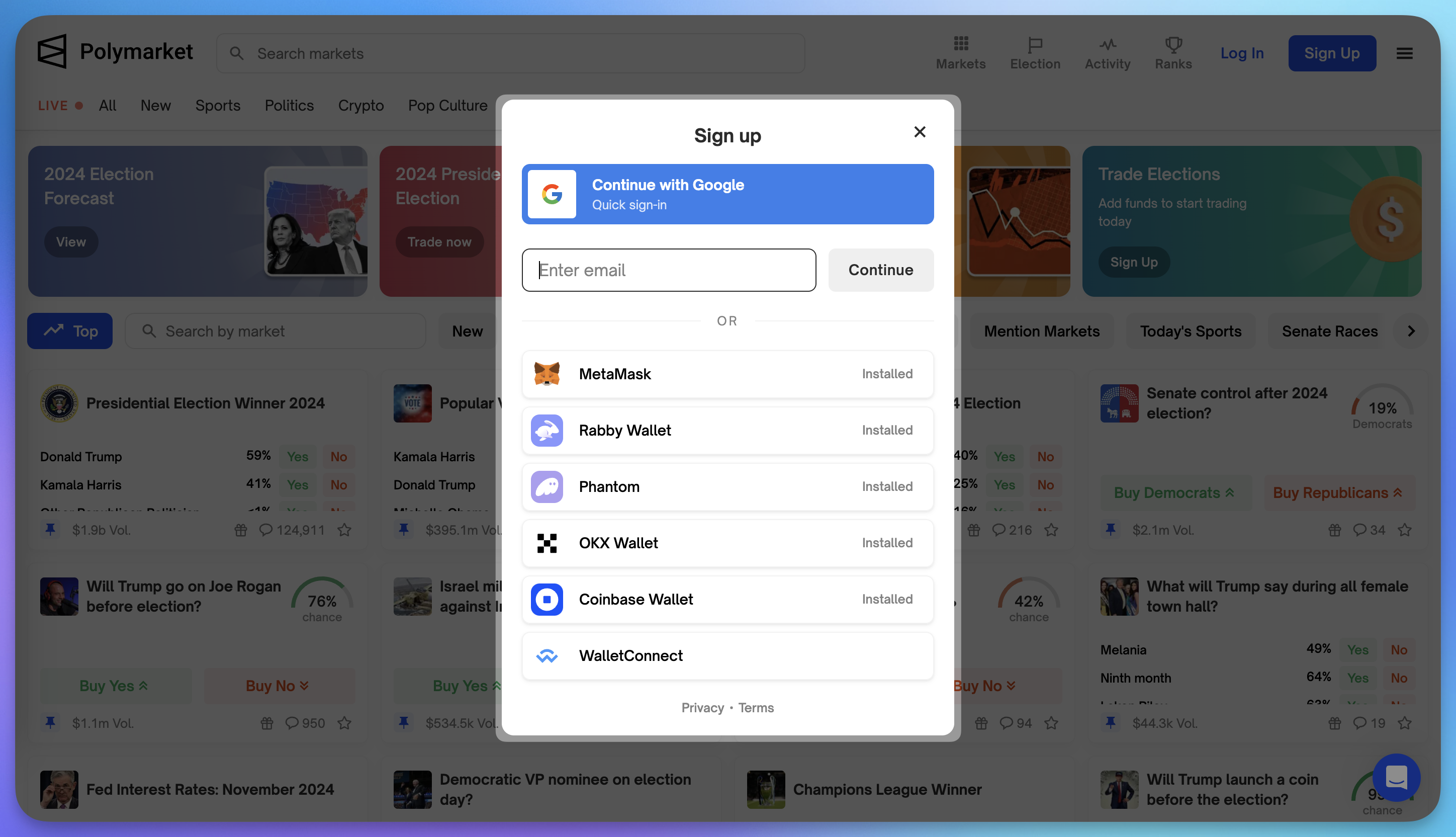Select Phantom wallet option

pos(727,486)
